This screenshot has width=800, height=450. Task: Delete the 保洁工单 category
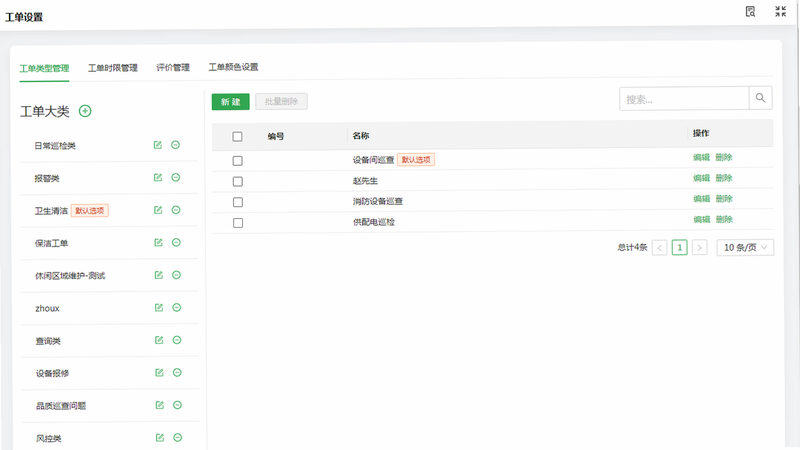pyautogui.click(x=176, y=242)
